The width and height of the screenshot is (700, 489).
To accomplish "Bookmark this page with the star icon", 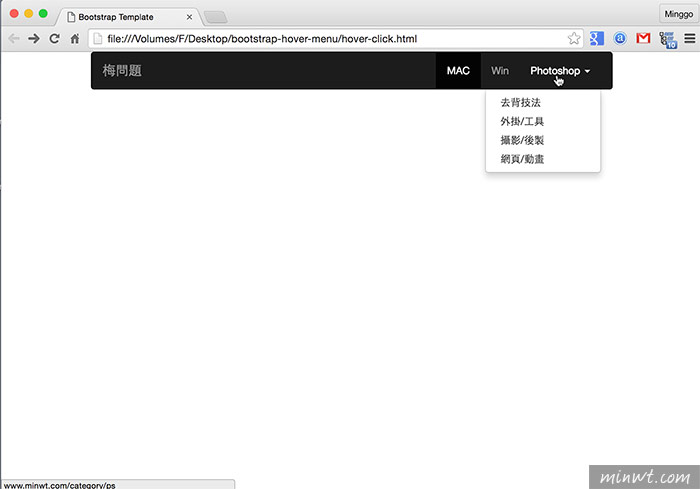I will pos(574,38).
